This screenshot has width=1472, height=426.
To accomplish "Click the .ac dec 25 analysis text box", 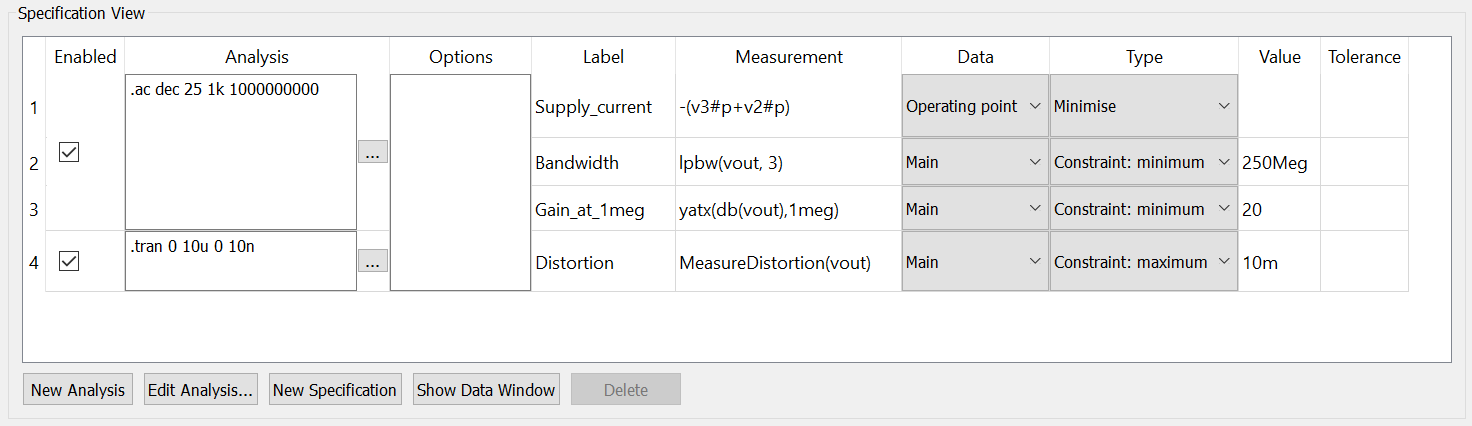I will pyautogui.click(x=240, y=152).
